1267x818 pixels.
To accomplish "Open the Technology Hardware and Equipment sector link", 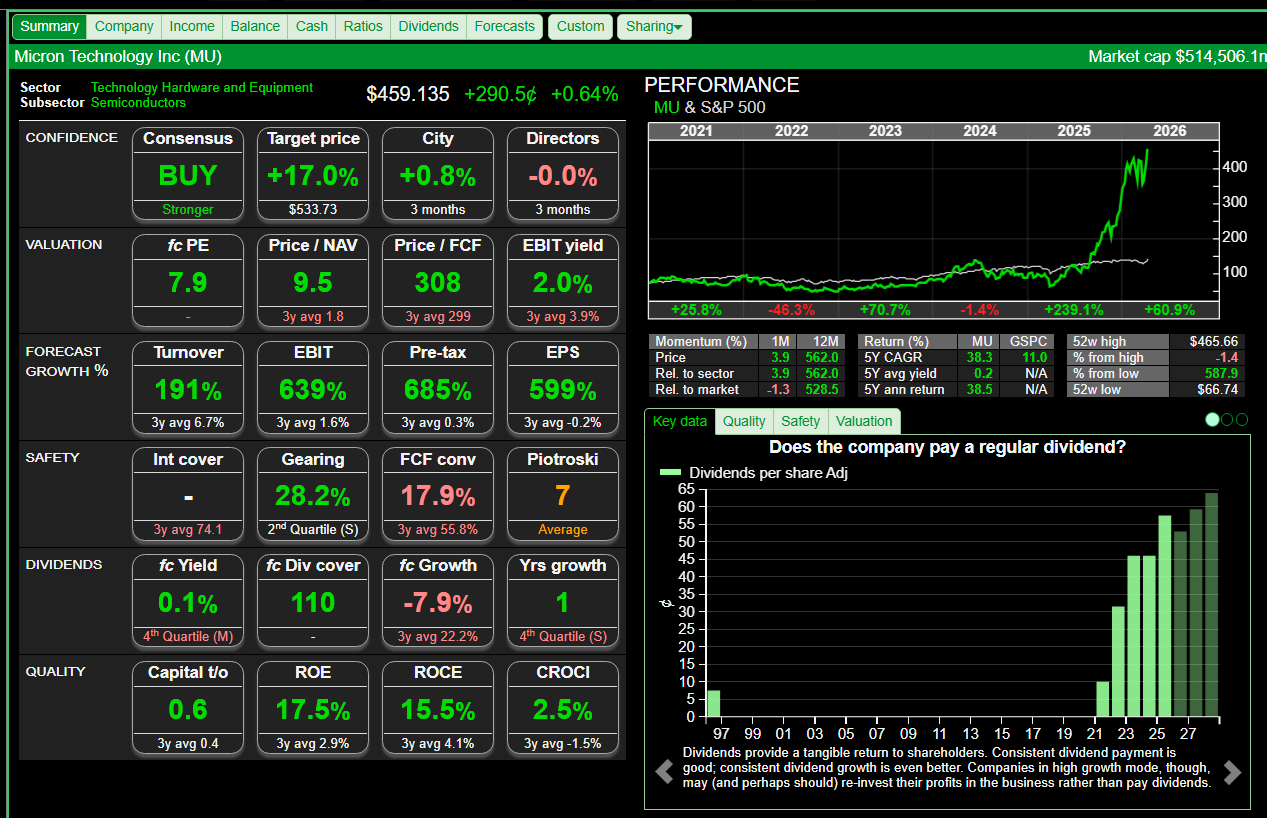I will 202,88.
